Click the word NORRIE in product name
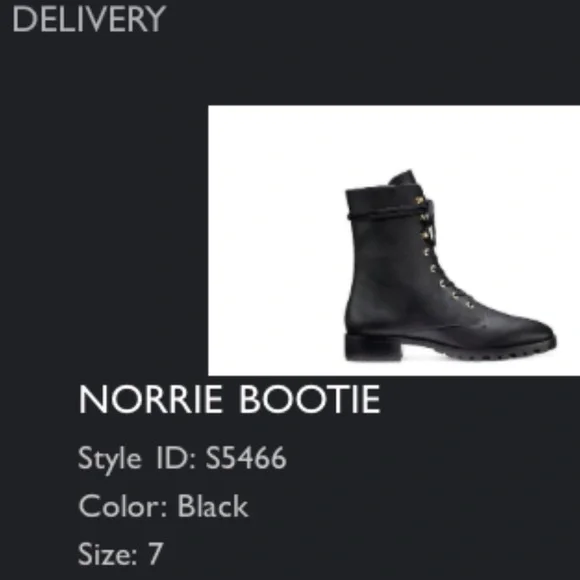 pos(151,399)
